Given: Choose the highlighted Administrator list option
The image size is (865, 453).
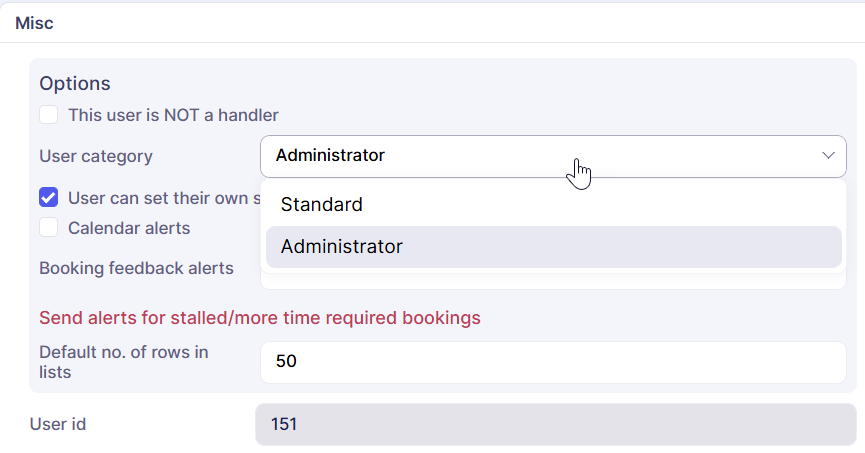Looking at the screenshot, I should [342, 246].
